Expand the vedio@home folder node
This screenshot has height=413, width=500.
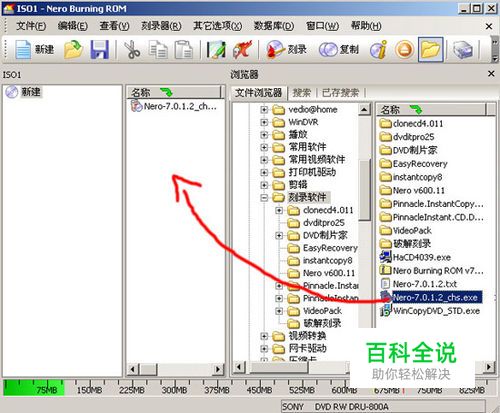[x=264, y=110]
